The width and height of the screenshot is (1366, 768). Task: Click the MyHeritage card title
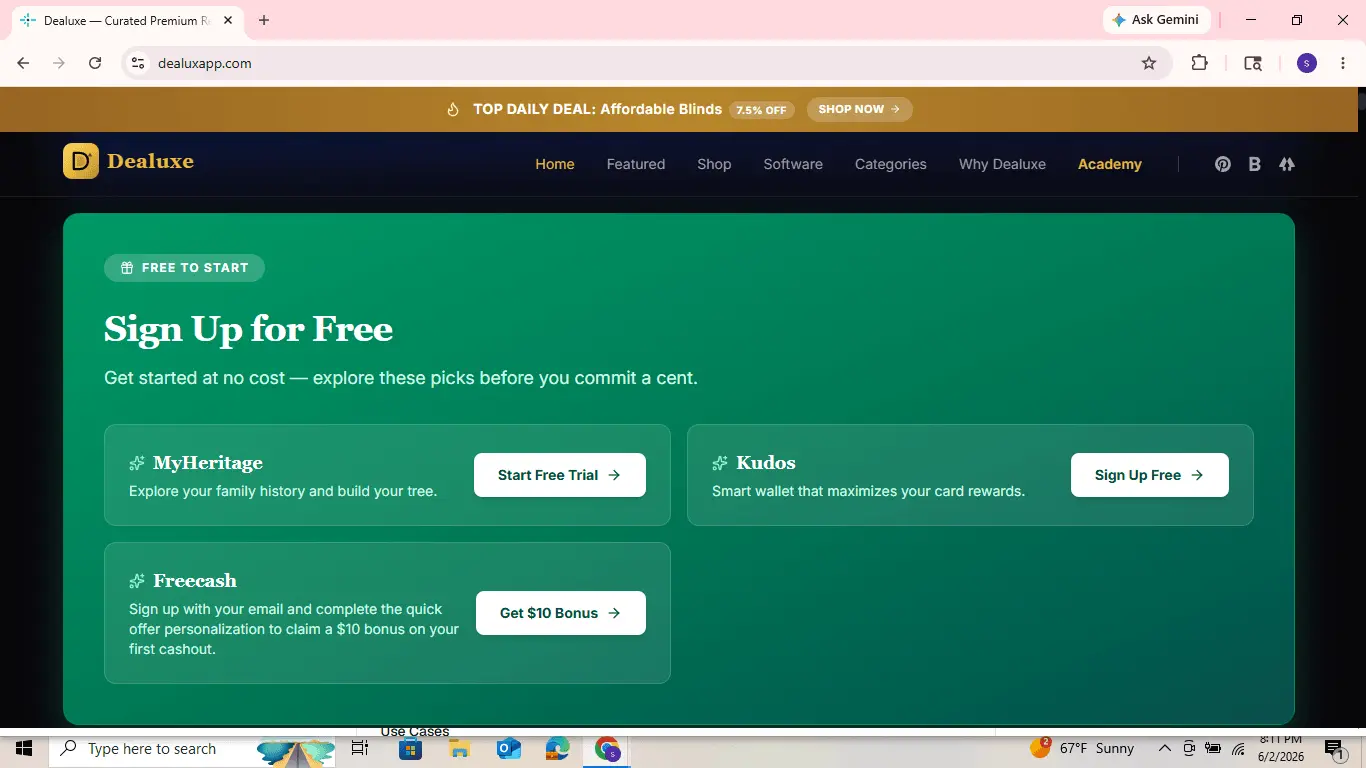(x=208, y=463)
